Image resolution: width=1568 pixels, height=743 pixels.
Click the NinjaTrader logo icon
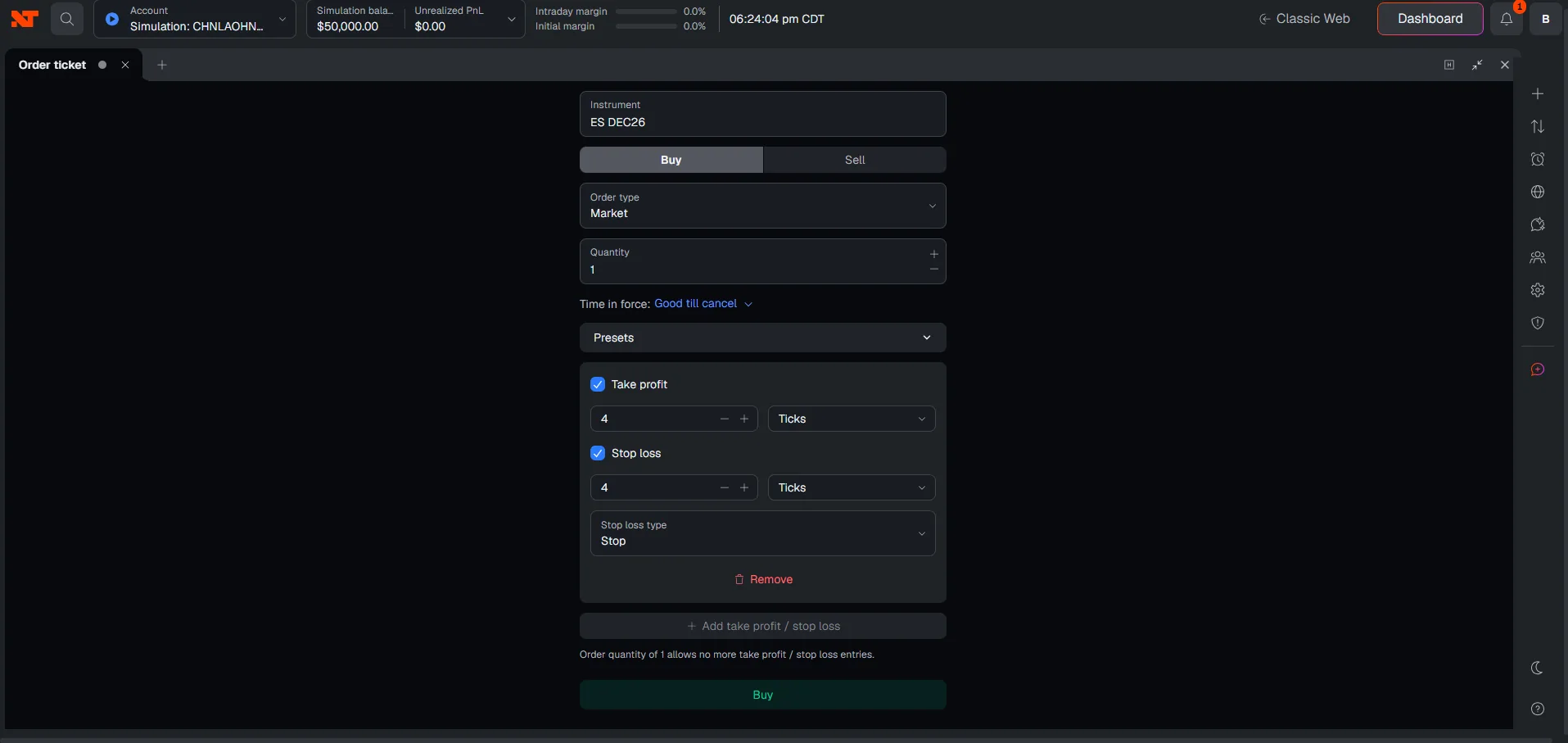coord(25,19)
